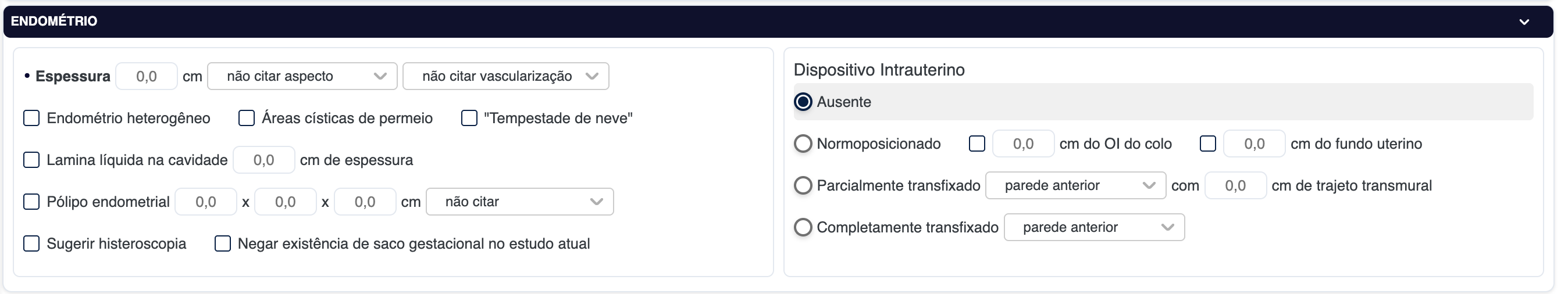Image resolution: width=1568 pixels, height=294 pixels.
Task: Open parede dropdown for Parcialmente transfixado
Action: click(x=1075, y=186)
